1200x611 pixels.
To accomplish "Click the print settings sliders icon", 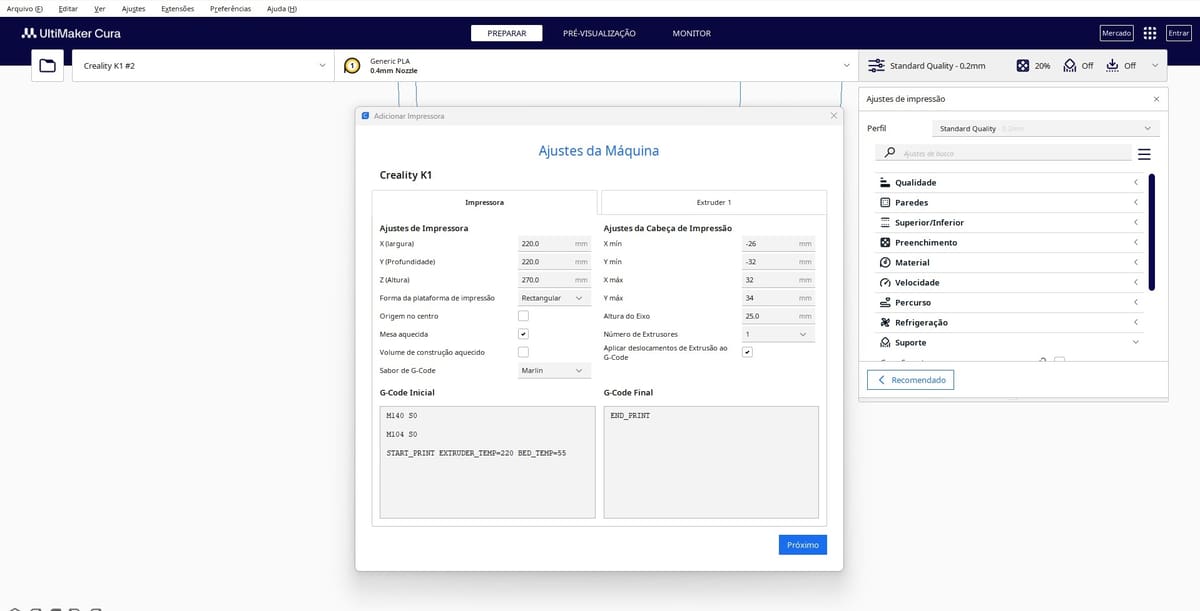I will [x=876, y=66].
